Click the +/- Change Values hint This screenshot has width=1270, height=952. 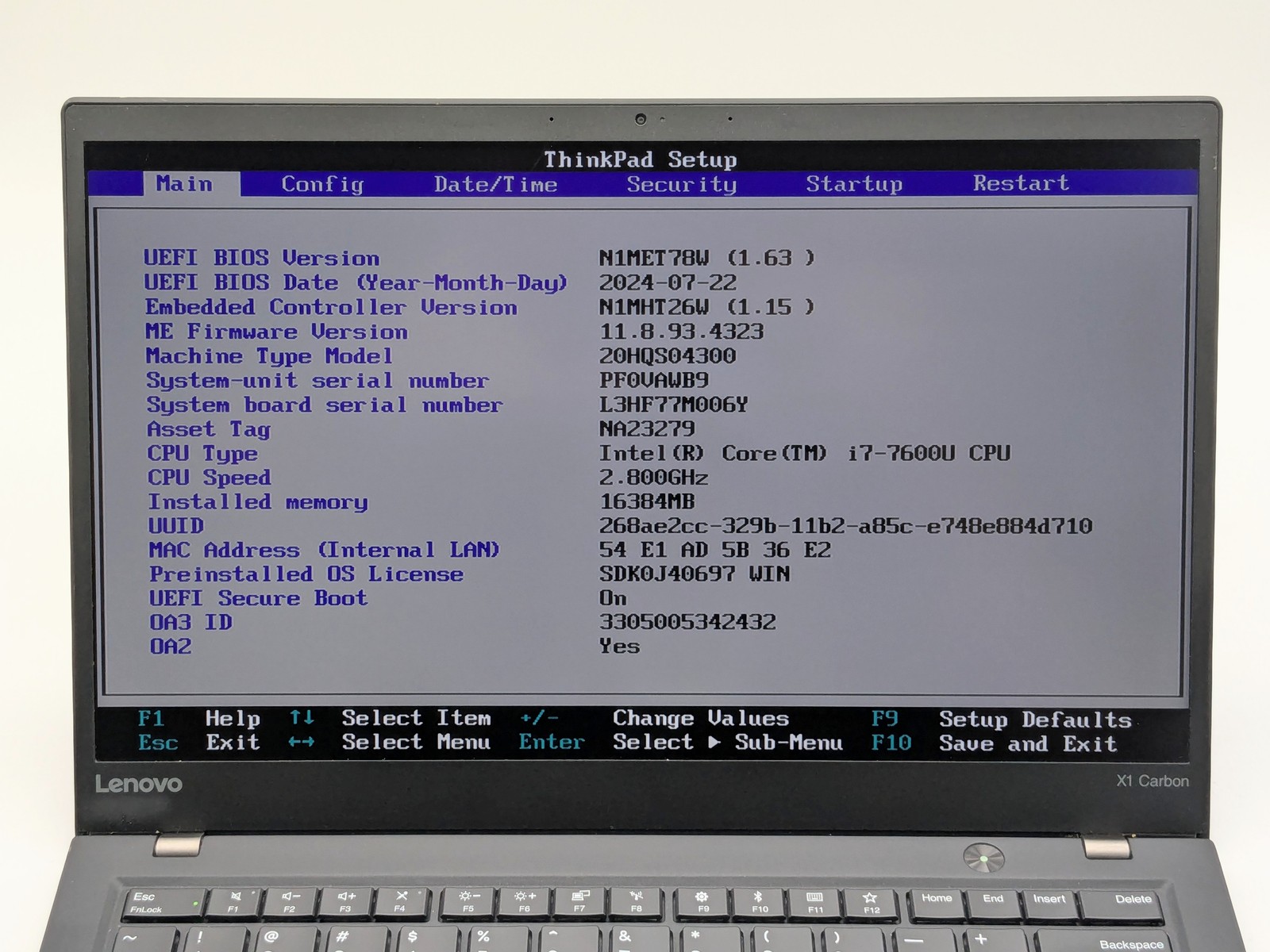tap(654, 719)
